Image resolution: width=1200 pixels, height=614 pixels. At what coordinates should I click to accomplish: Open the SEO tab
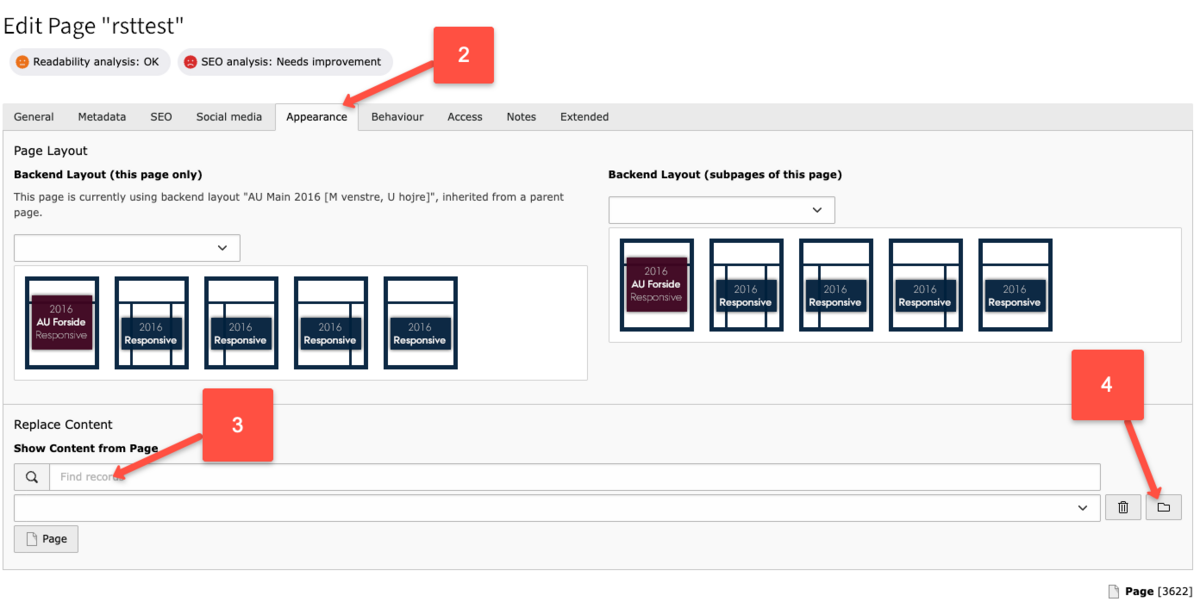(161, 117)
